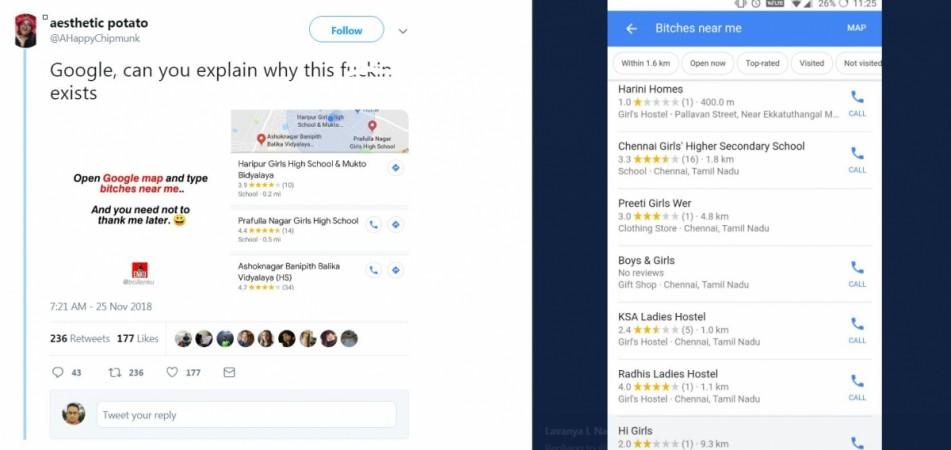Viewport: 951px width, 450px height.
Task: Open the Within 1.6 km distance filter
Action: tap(645, 63)
